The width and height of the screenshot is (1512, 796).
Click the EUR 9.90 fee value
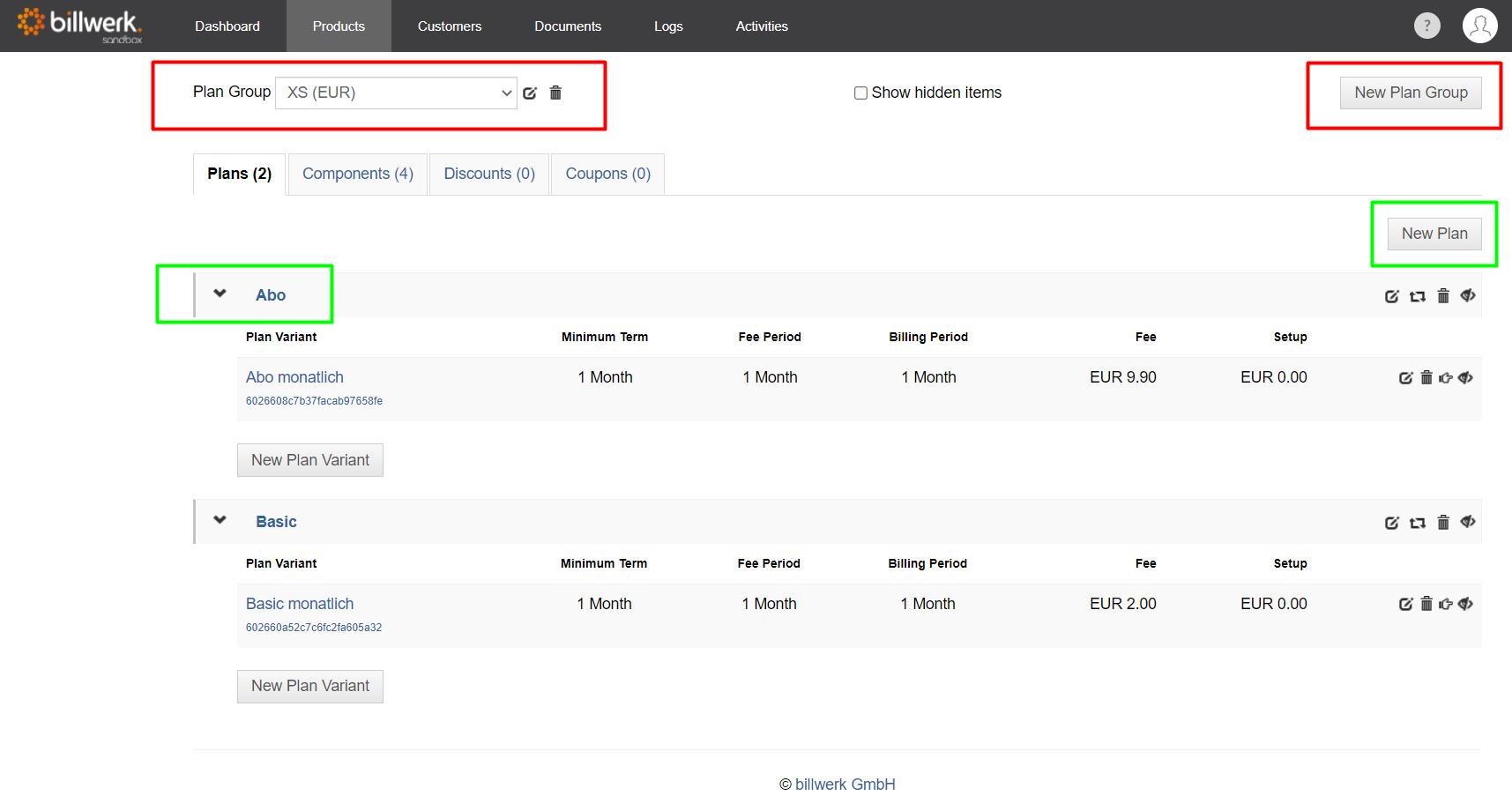point(1122,377)
